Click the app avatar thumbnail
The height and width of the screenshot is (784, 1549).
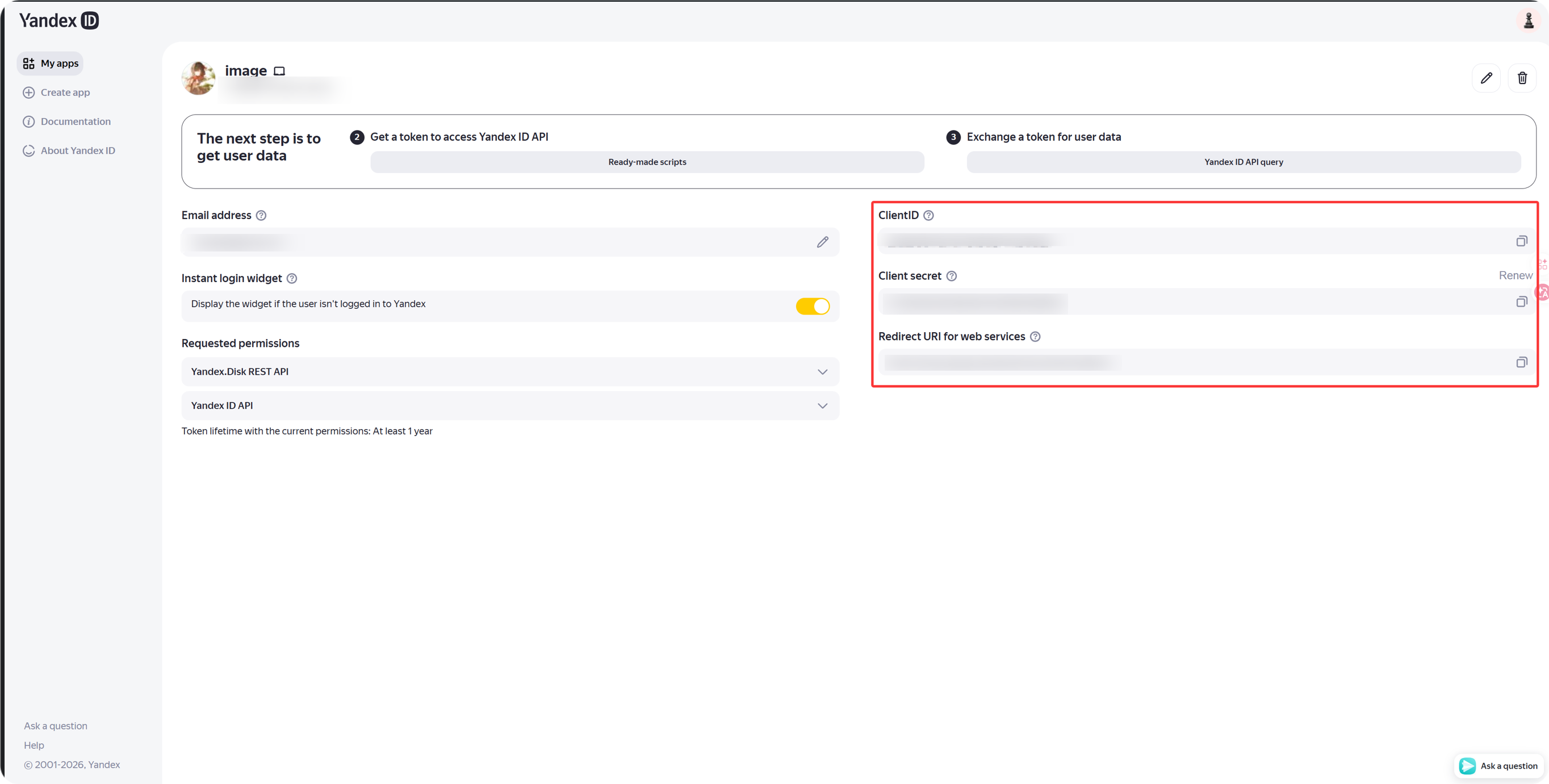click(x=198, y=78)
